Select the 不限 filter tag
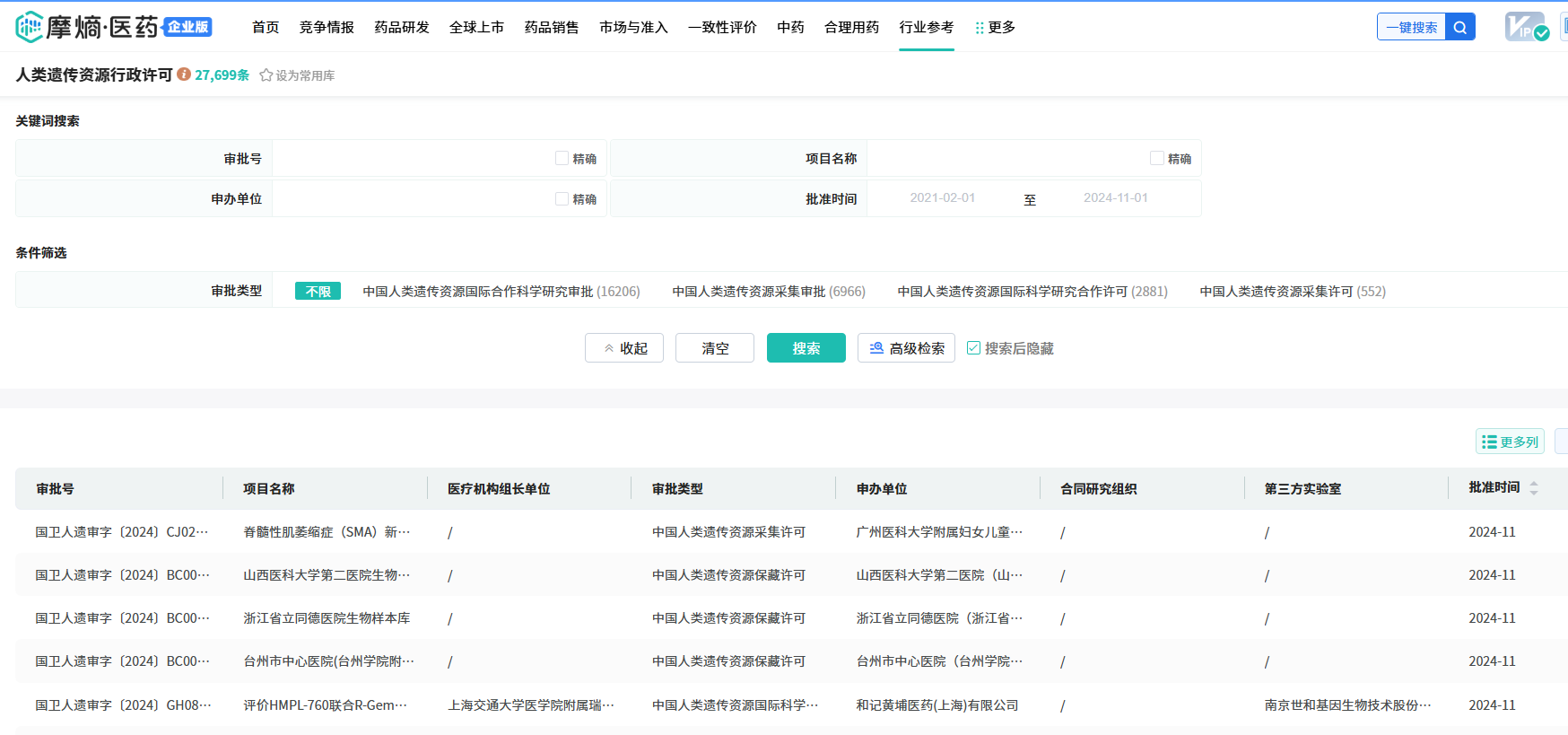This screenshot has width=1568, height=735. (318, 292)
